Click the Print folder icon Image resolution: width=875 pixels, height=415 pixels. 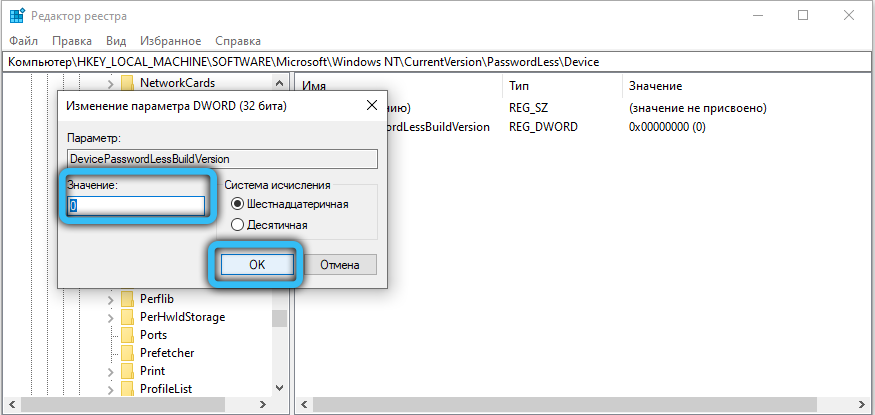pos(127,371)
